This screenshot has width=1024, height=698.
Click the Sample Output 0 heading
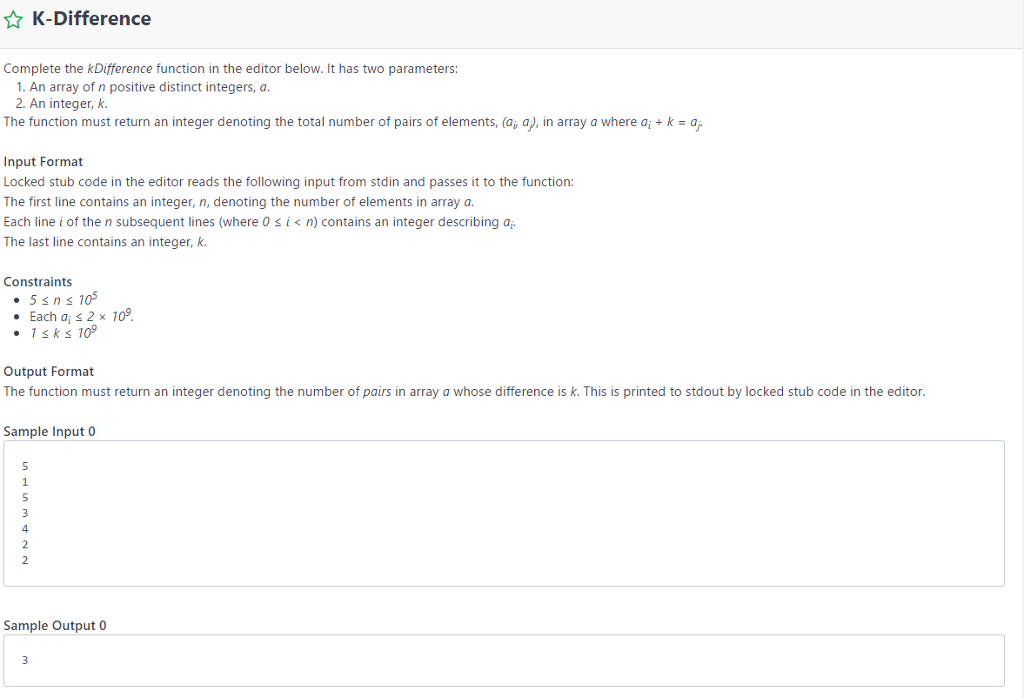[55, 626]
